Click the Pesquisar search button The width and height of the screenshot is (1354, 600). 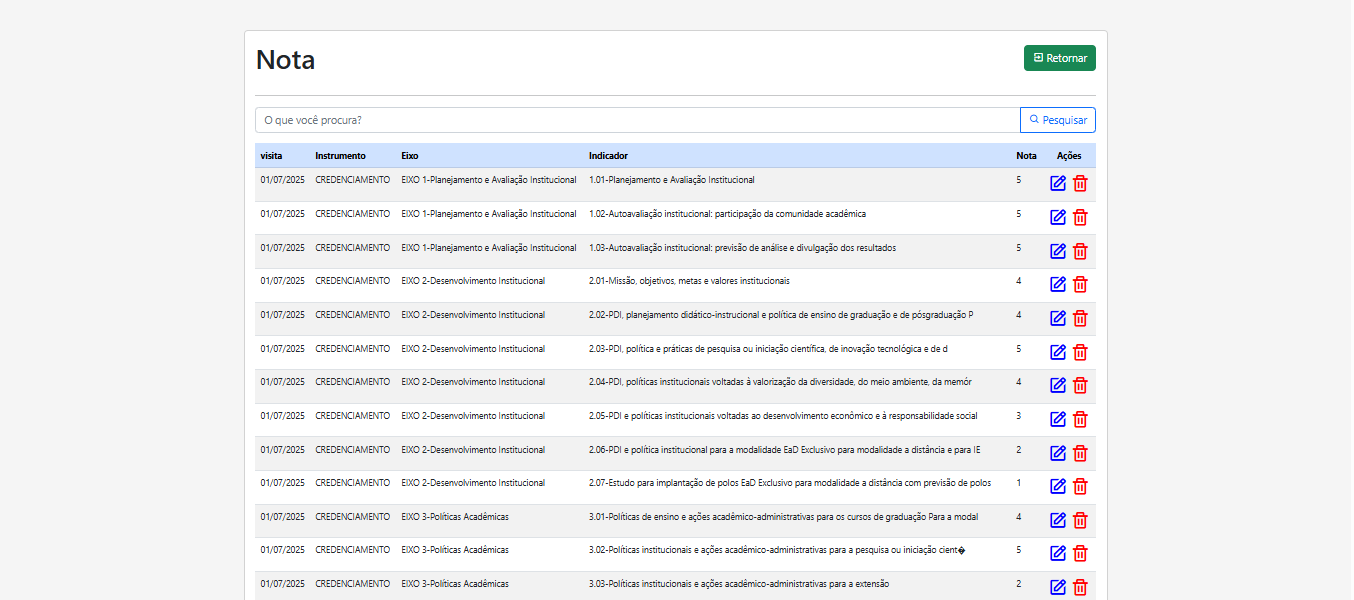point(1058,120)
